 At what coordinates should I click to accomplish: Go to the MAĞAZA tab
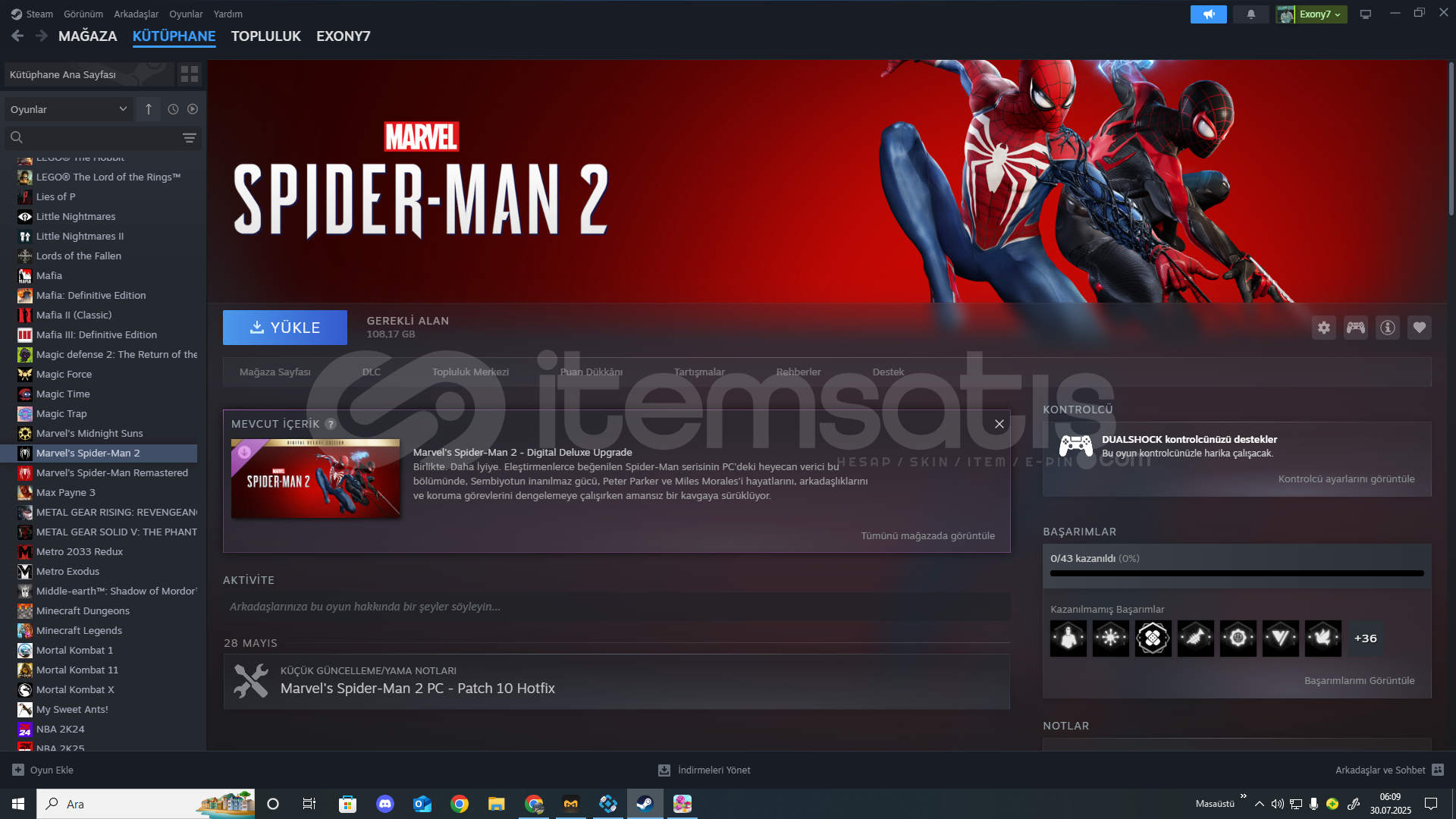pyautogui.click(x=88, y=36)
